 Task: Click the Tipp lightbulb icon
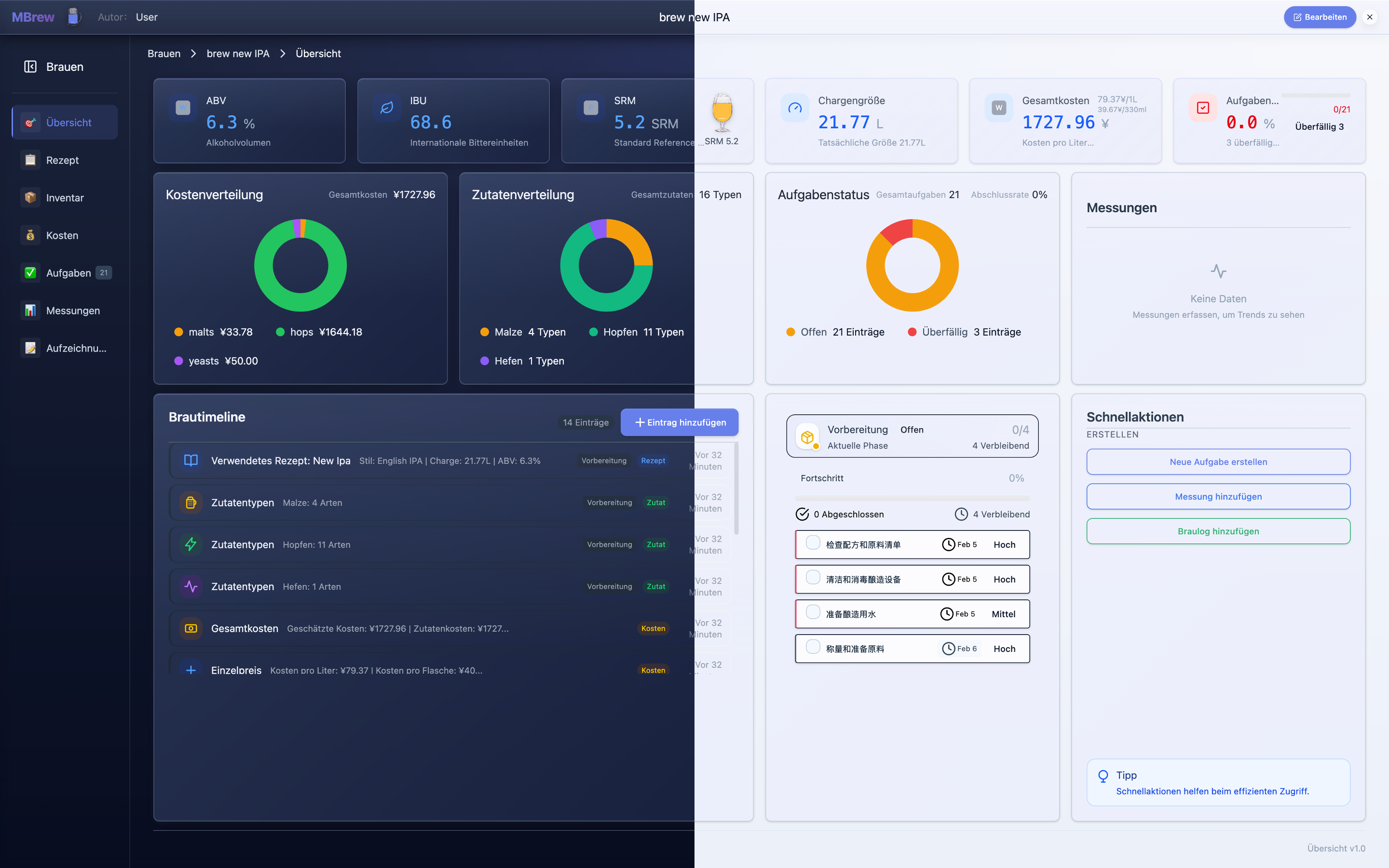1103,776
